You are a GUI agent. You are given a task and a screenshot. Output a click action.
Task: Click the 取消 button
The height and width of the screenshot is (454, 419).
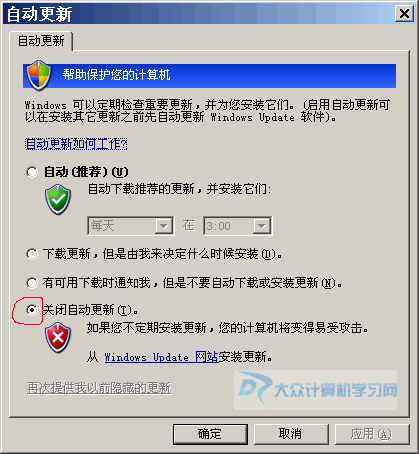click(x=291, y=434)
